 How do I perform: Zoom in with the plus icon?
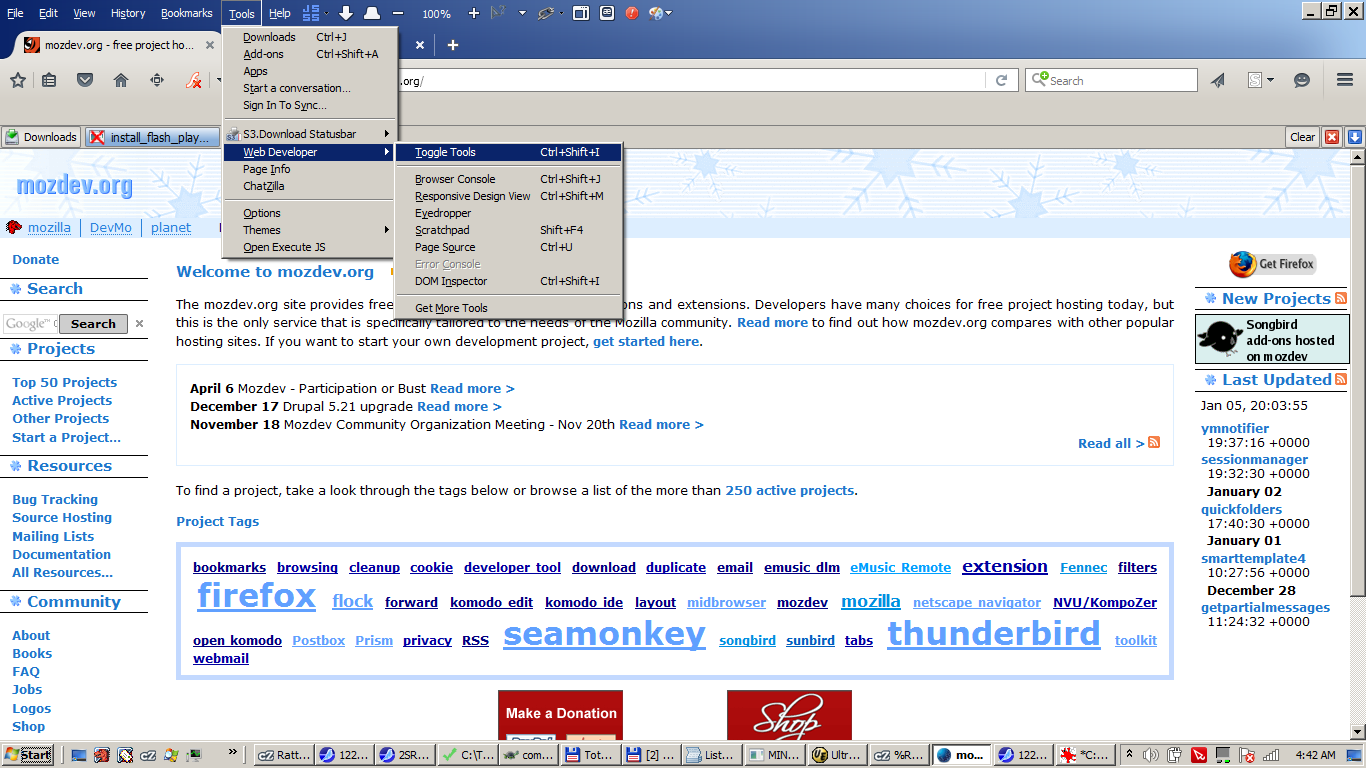coord(474,13)
